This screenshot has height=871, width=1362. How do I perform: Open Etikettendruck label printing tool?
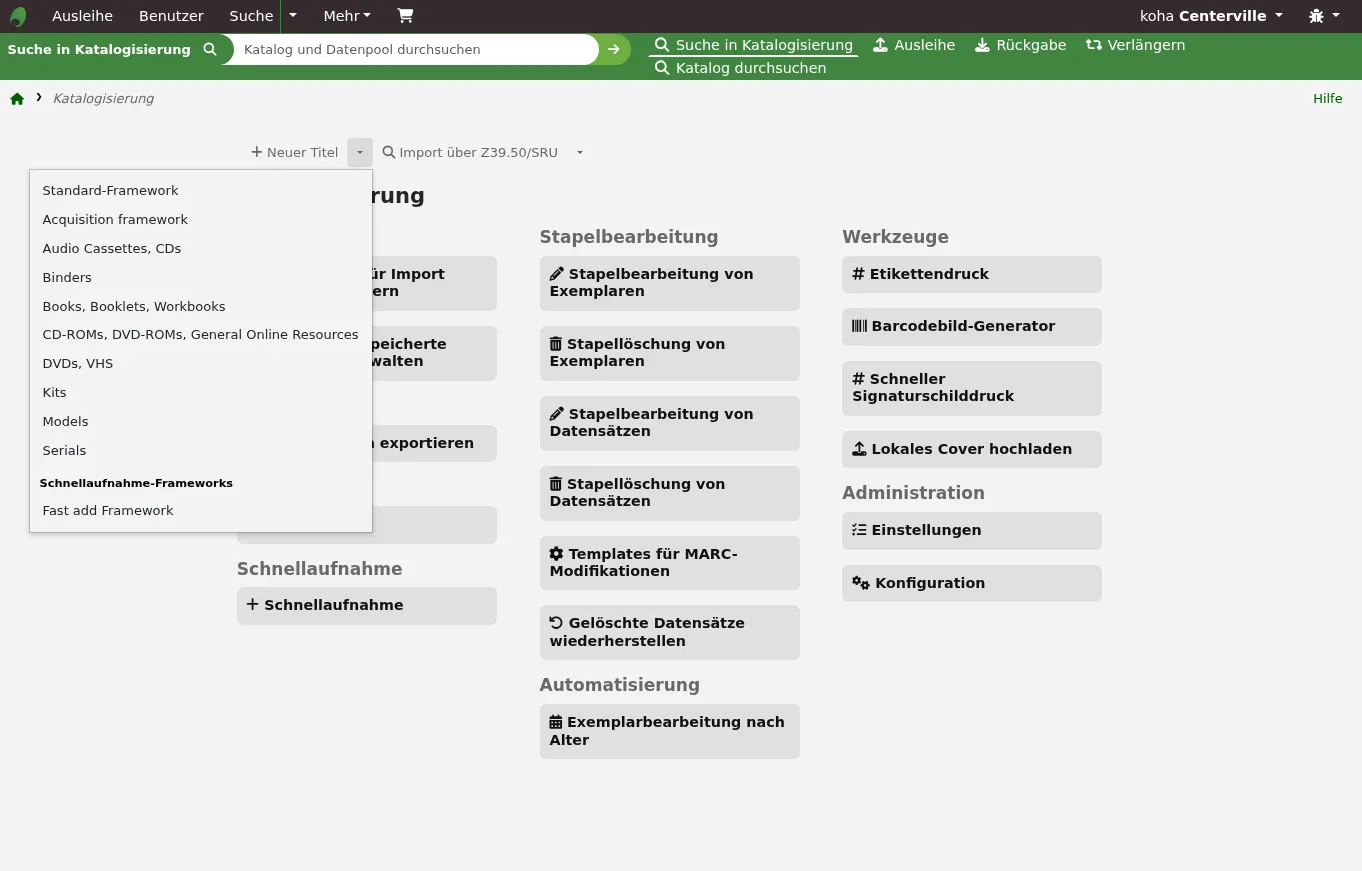click(x=972, y=274)
